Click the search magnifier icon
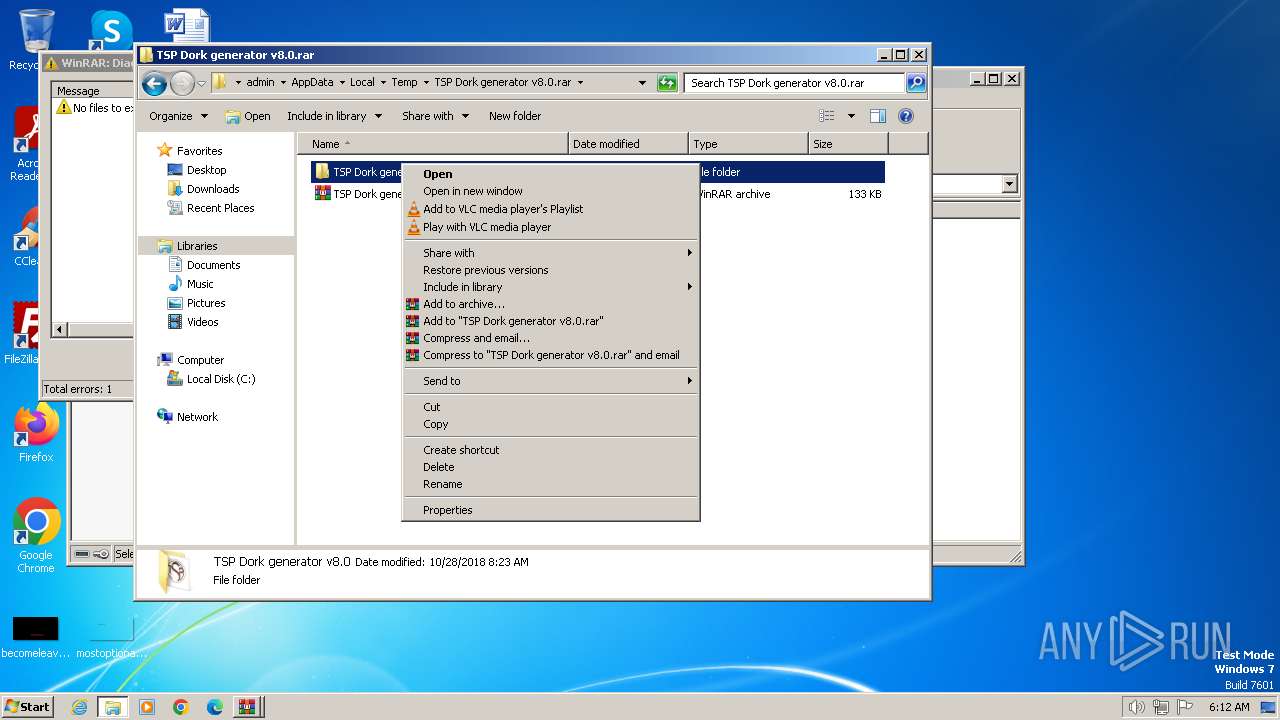Screen dimensions: 1280x720 (916, 83)
